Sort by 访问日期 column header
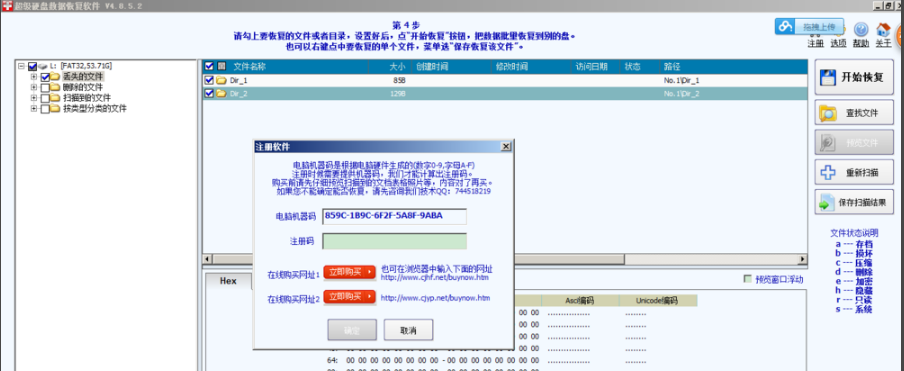The height and width of the screenshot is (371, 904). [x=591, y=66]
